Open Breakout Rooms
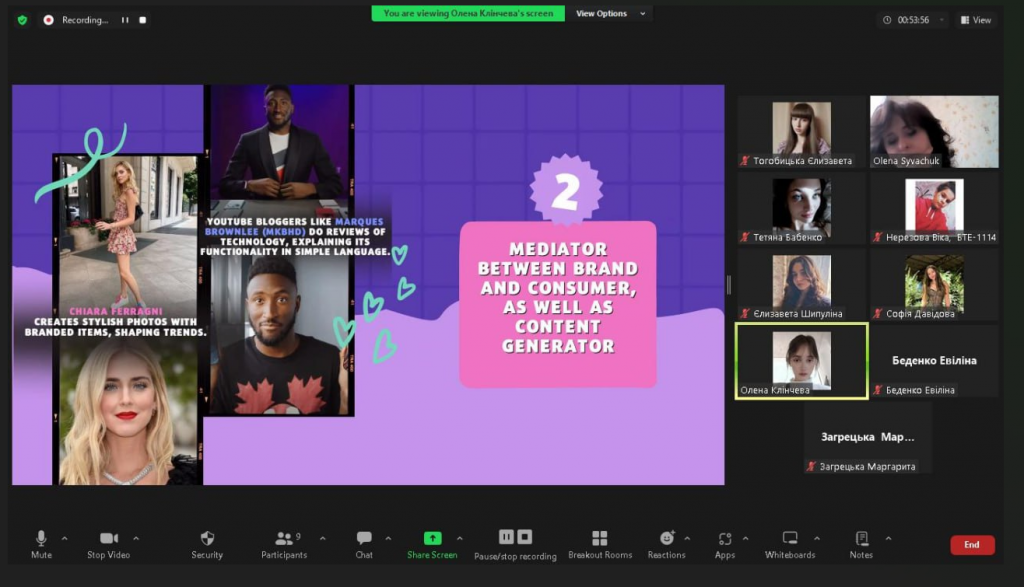This screenshot has height=587, width=1024. point(600,543)
